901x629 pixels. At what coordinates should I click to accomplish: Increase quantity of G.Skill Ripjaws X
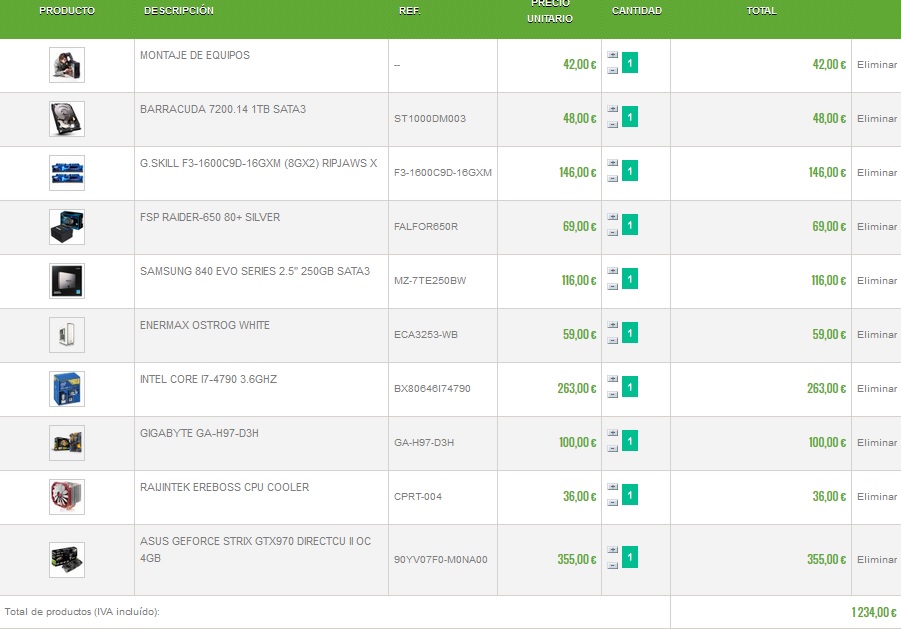613,163
